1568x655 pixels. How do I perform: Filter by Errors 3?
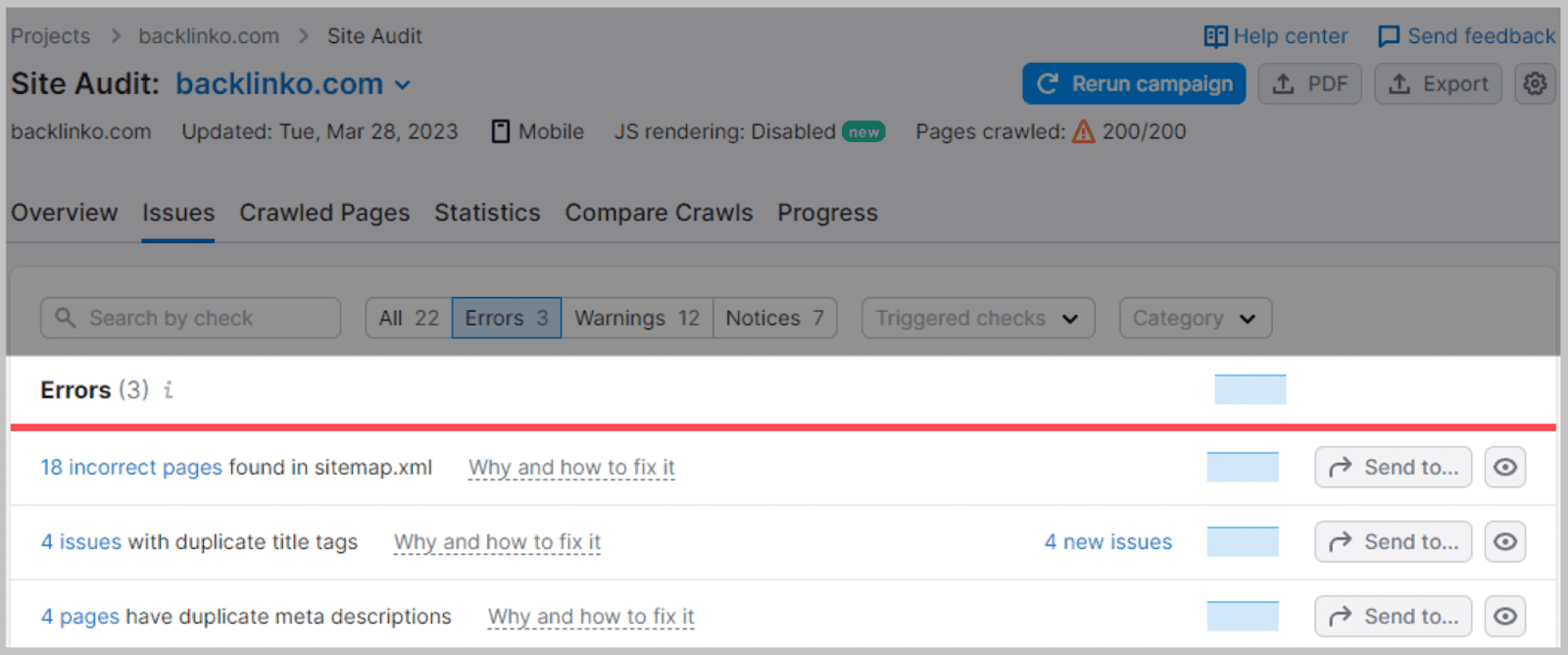507,318
